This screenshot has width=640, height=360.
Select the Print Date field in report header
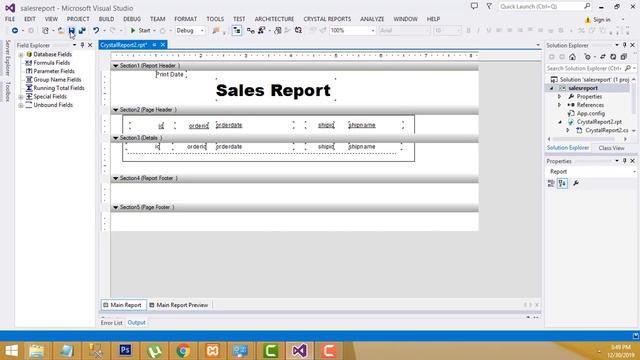[170, 74]
